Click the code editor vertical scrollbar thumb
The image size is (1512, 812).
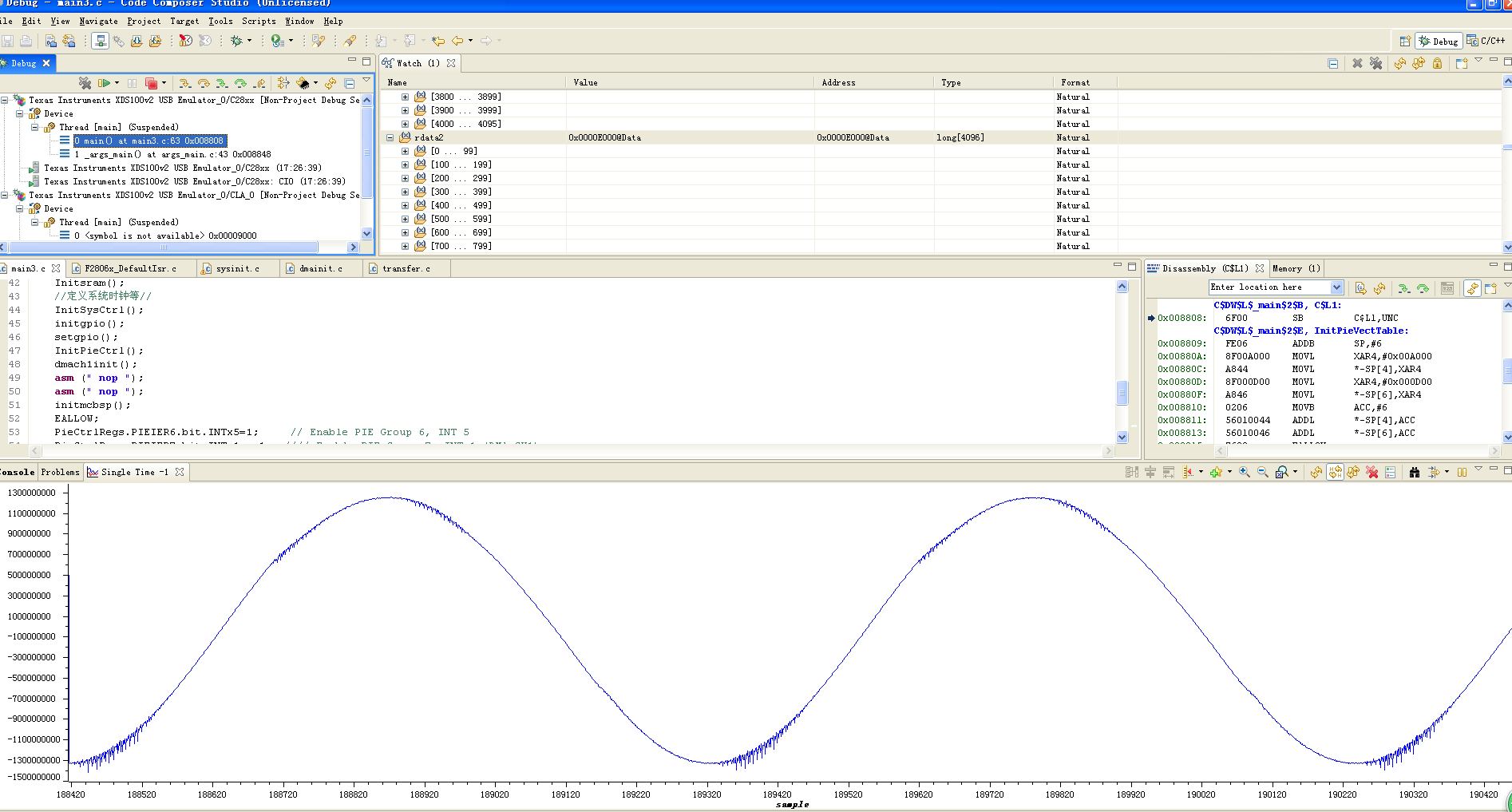1122,392
